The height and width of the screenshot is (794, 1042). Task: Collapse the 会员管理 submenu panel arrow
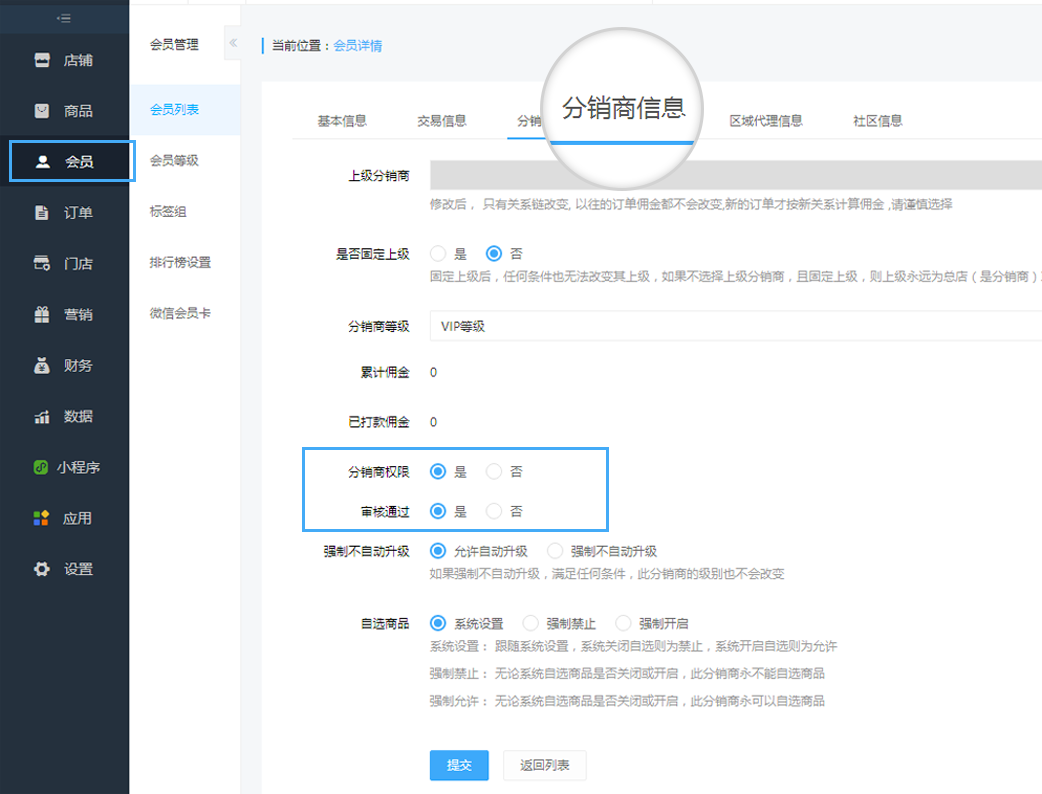coord(233,43)
